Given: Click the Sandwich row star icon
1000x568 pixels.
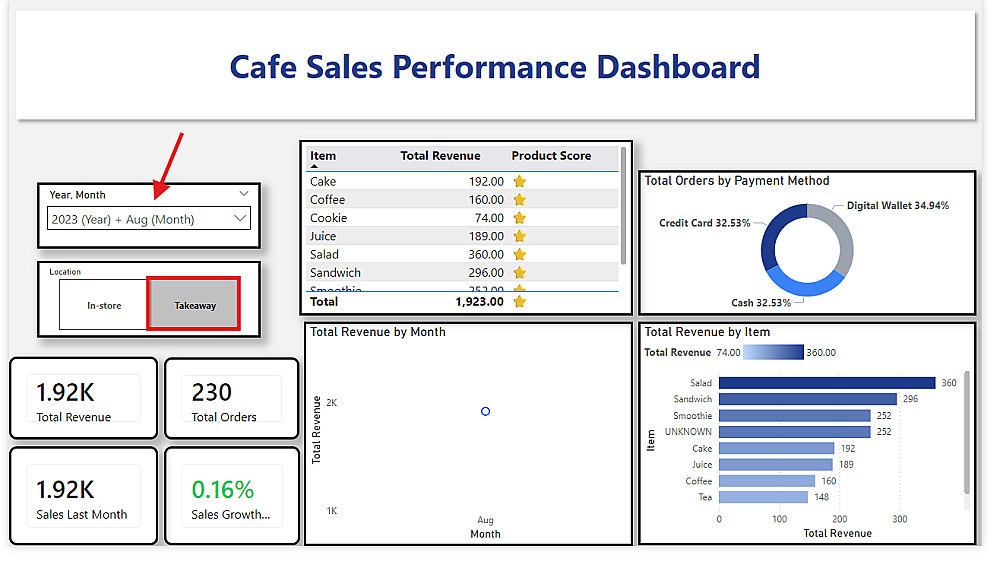Looking at the screenshot, I should click(x=520, y=273).
